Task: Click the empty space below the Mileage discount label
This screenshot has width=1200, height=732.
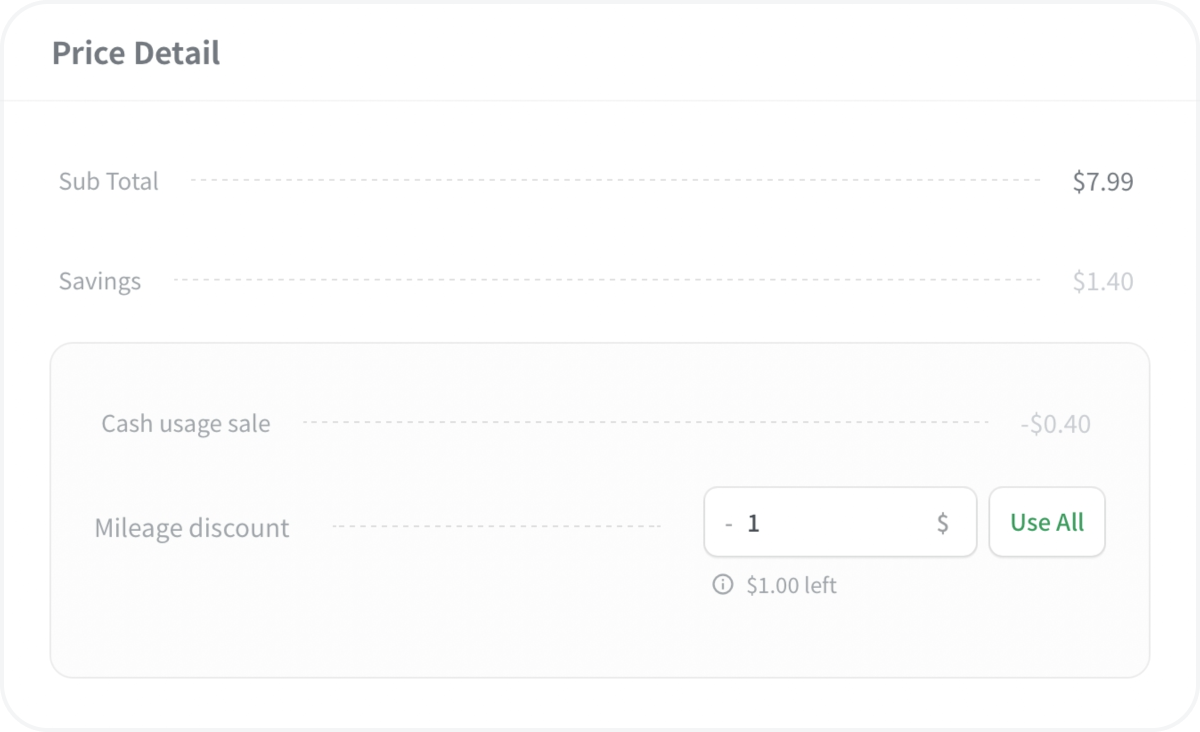Action: (192, 610)
